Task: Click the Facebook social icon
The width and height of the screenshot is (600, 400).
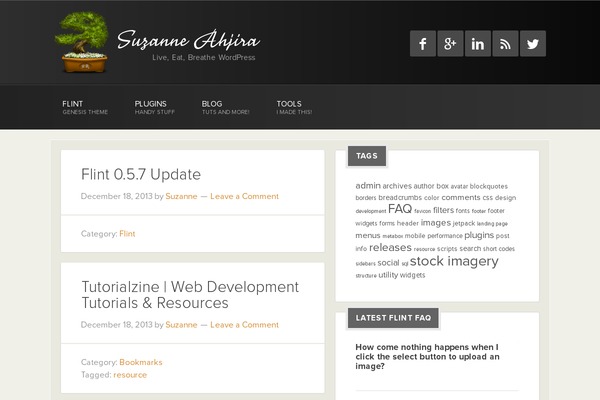Action: pos(423,44)
